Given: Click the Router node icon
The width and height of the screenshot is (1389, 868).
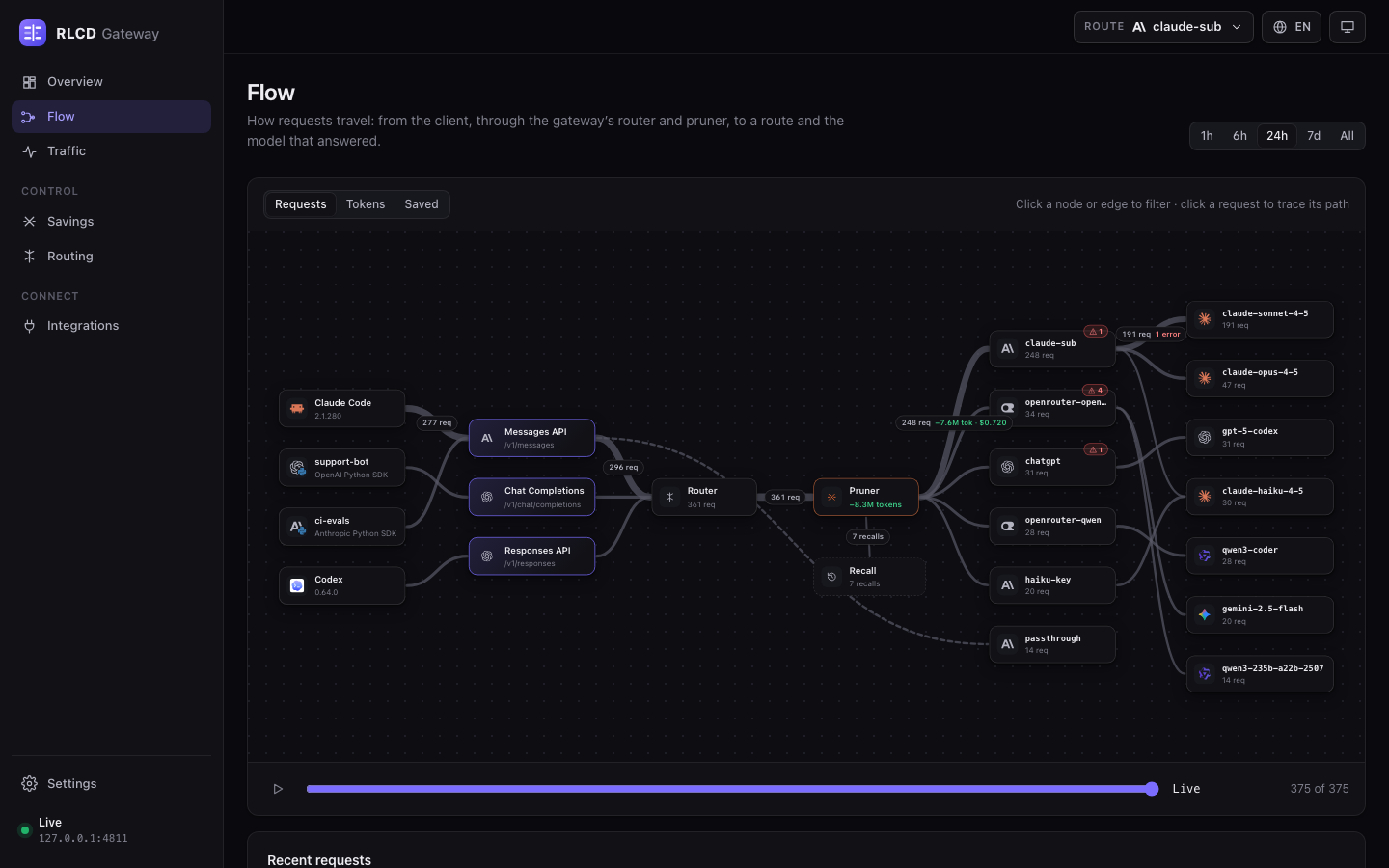Looking at the screenshot, I should click(x=669, y=497).
